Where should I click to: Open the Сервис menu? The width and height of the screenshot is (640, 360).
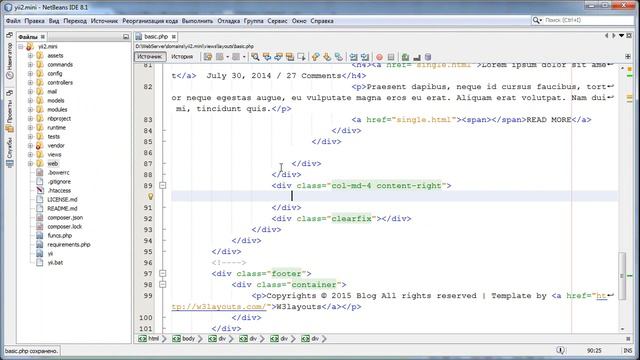(x=277, y=21)
